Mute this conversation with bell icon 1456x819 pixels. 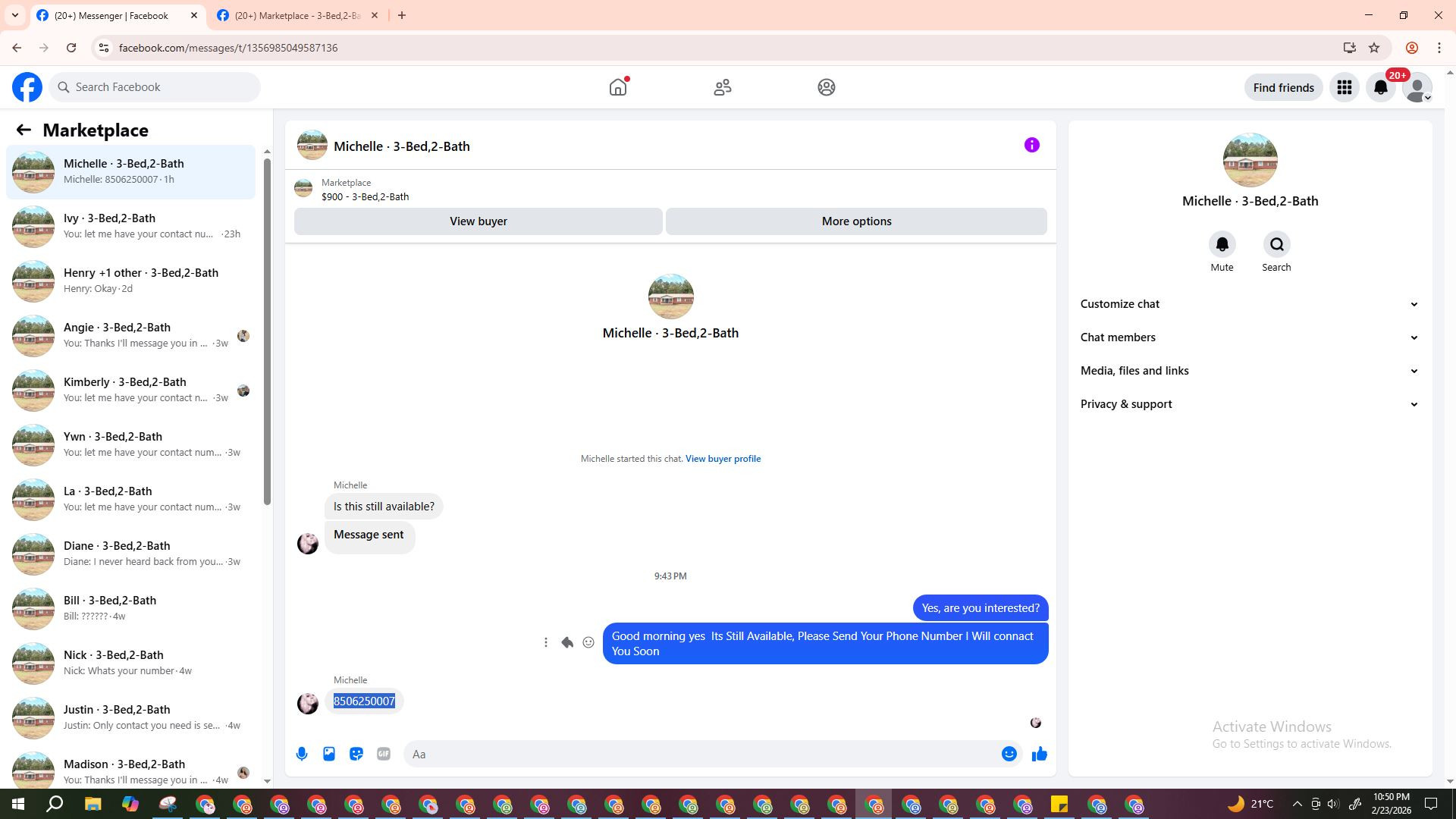point(1222,244)
